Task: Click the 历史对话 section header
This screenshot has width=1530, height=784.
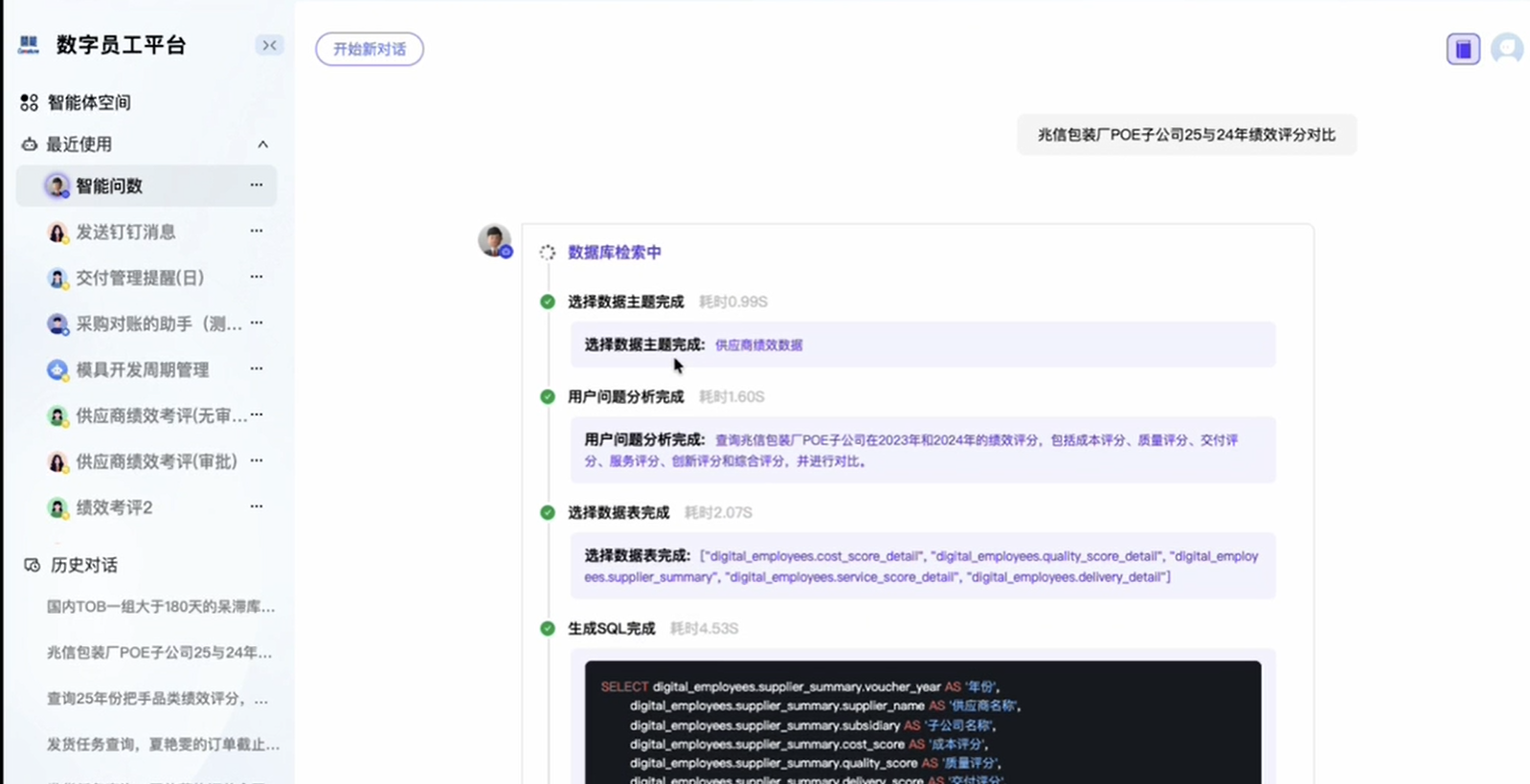Action: (x=83, y=566)
